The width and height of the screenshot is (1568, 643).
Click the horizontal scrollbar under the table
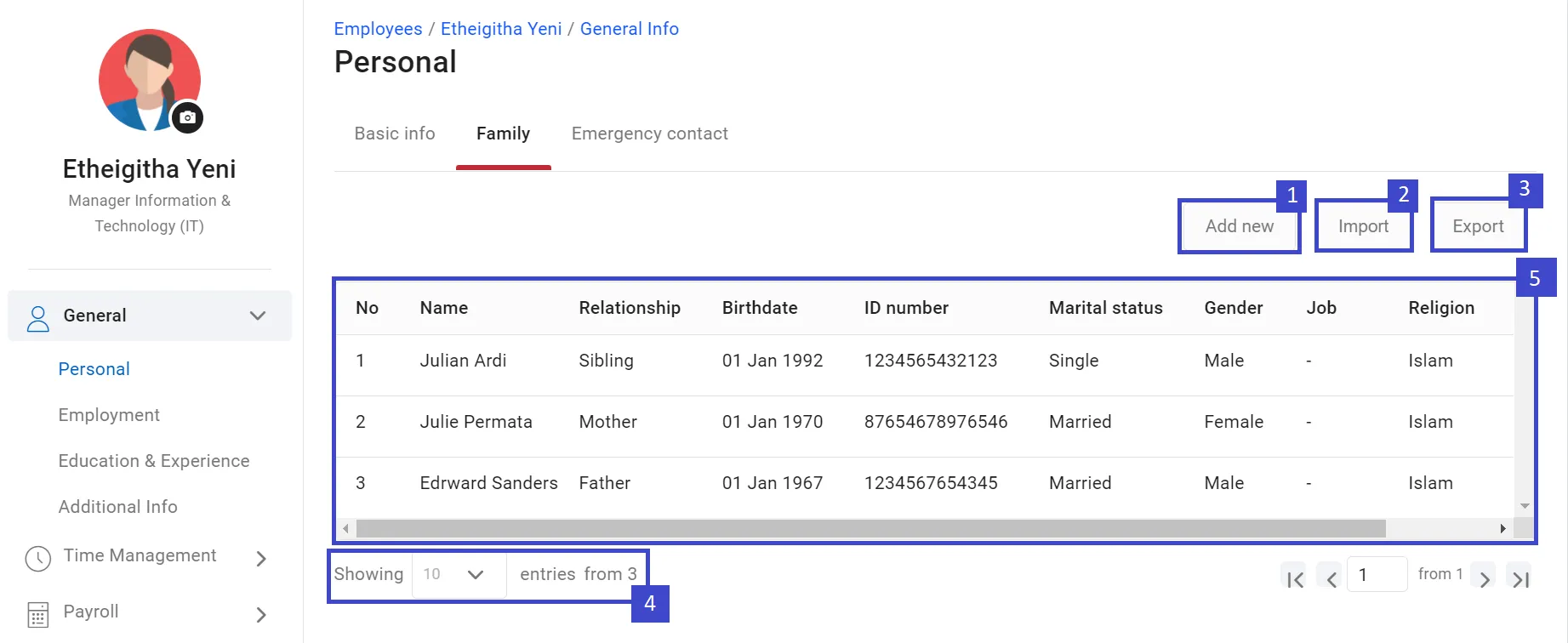870,529
